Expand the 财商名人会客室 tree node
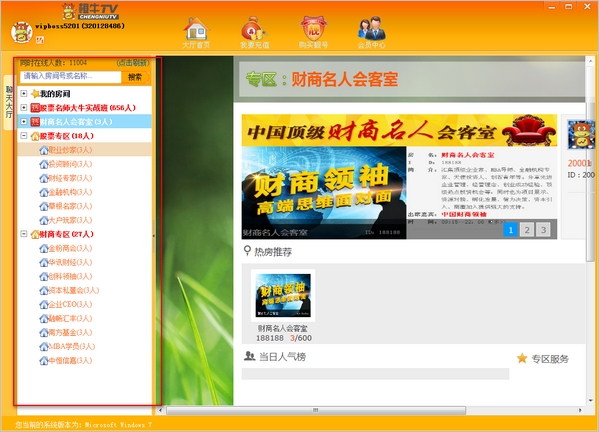The width and height of the screenshot is (599, 432). point(24,122)
